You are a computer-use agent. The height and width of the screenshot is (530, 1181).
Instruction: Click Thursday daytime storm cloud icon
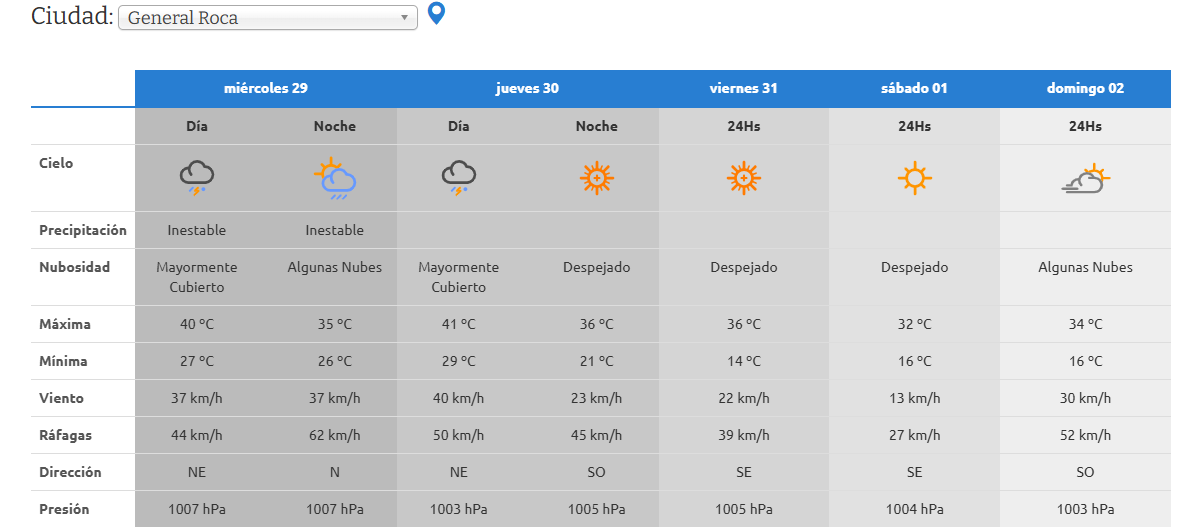(x=459, y=178)
